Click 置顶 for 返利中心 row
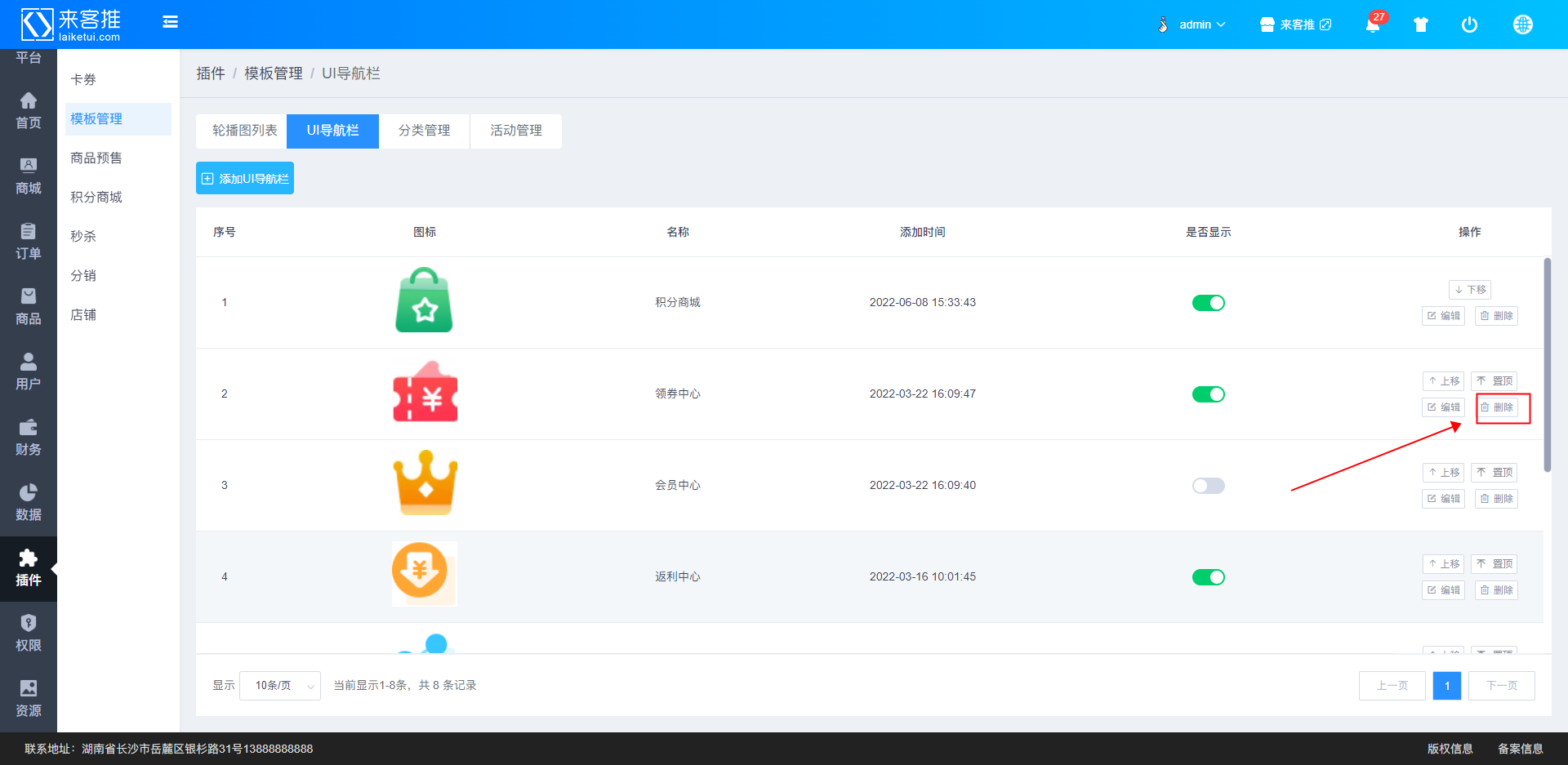 coord(1494,564)
